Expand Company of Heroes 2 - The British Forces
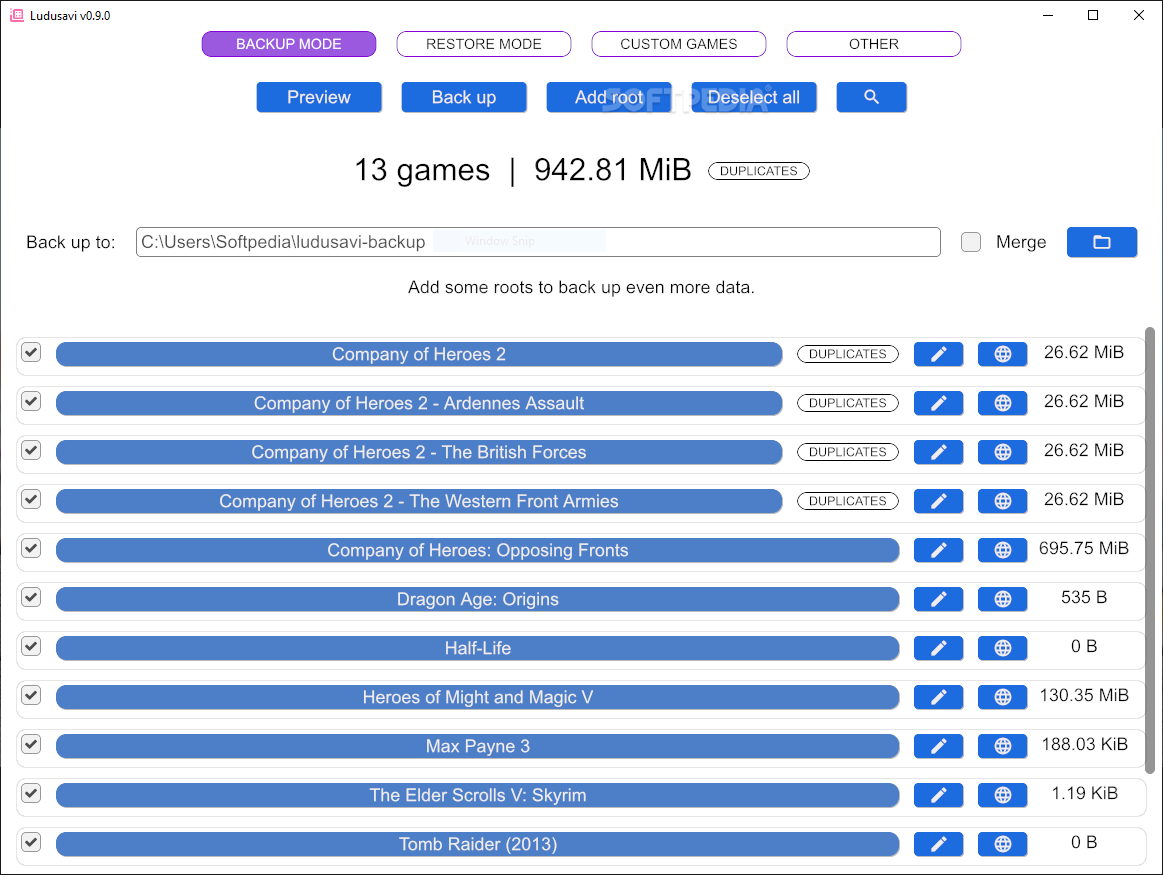 [419, 452]
